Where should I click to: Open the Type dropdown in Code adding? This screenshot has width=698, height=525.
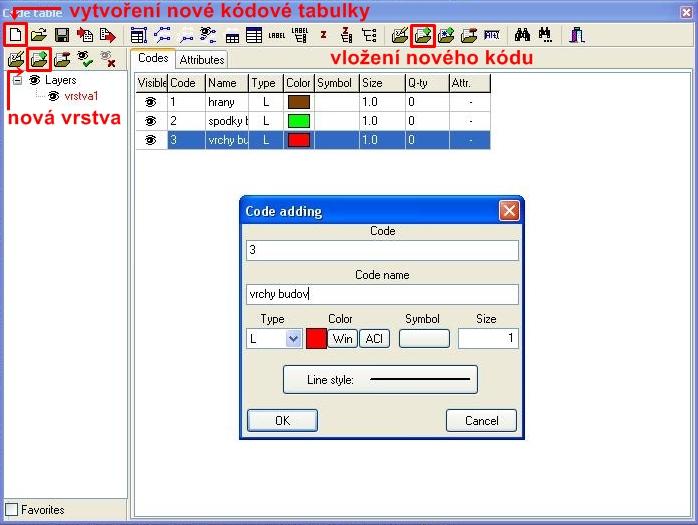point(293,339)
